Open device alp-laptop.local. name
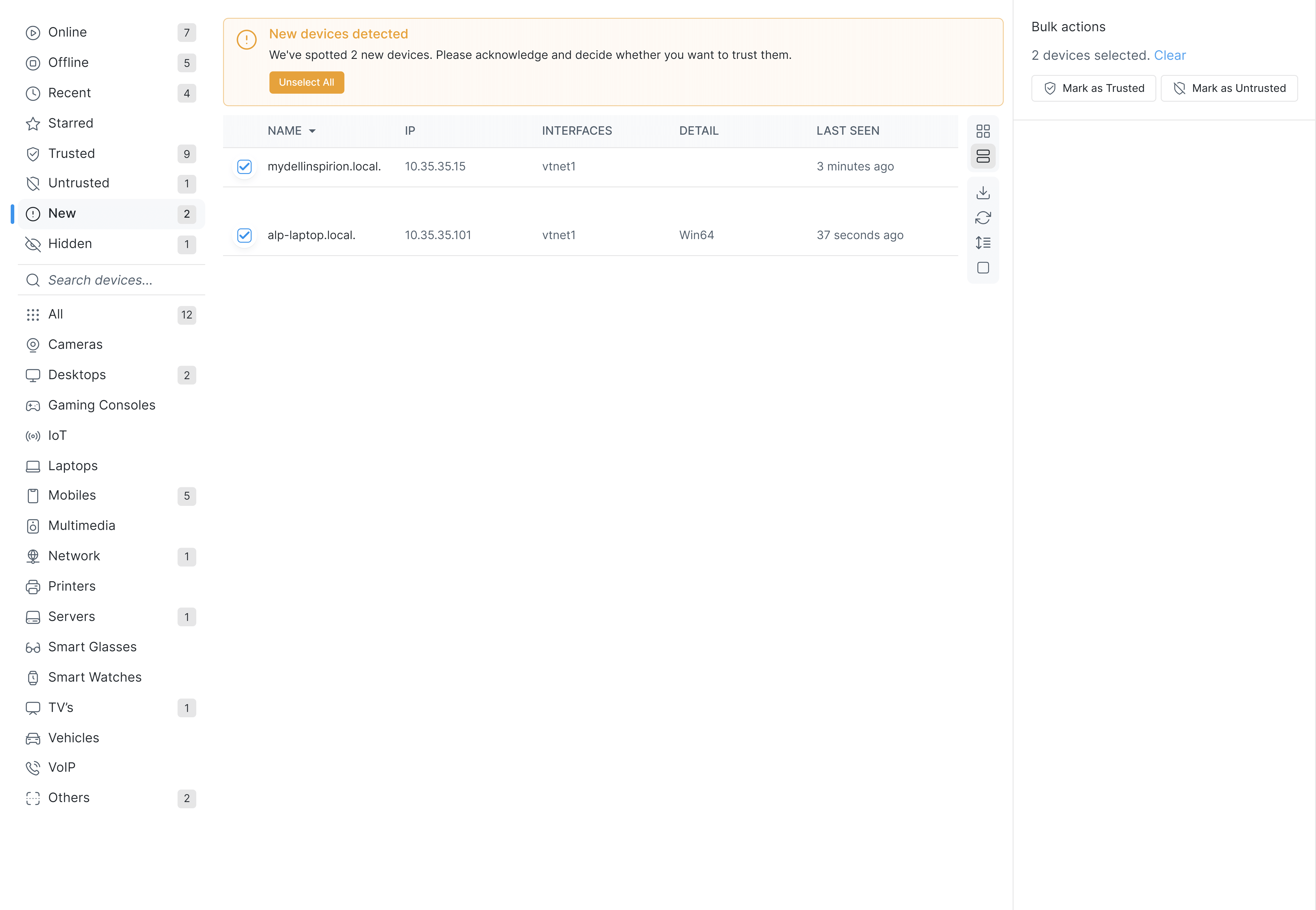The height and width of the screenshot is (910, 1316). [311, 236]
